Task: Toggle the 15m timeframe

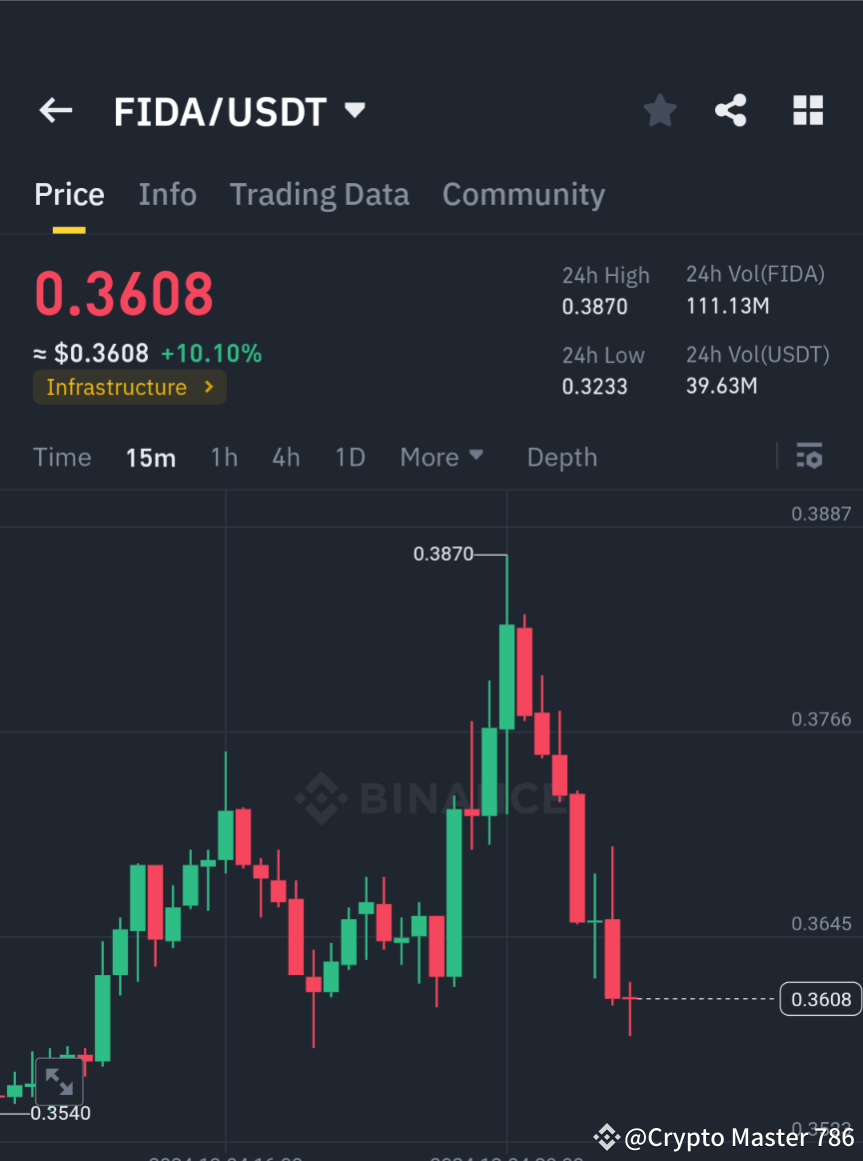Action: coord(151,457)
